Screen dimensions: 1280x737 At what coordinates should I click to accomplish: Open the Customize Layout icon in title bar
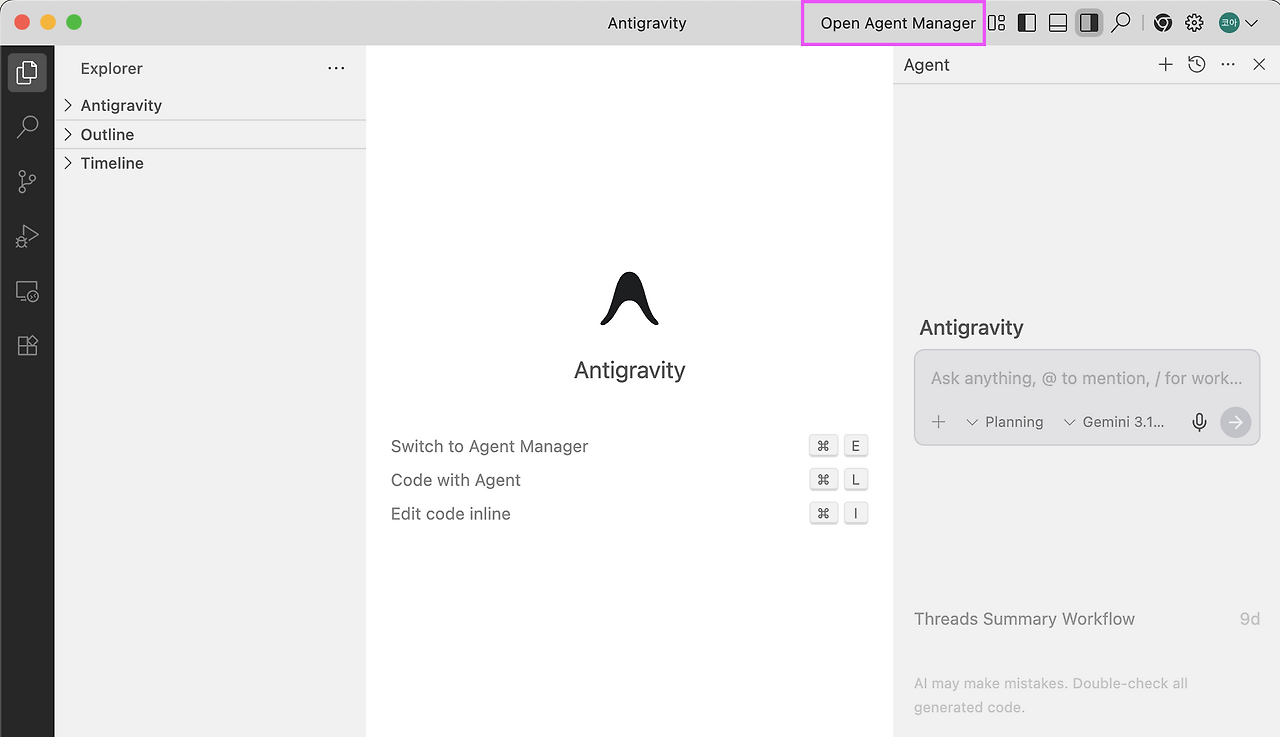point(996,22)
